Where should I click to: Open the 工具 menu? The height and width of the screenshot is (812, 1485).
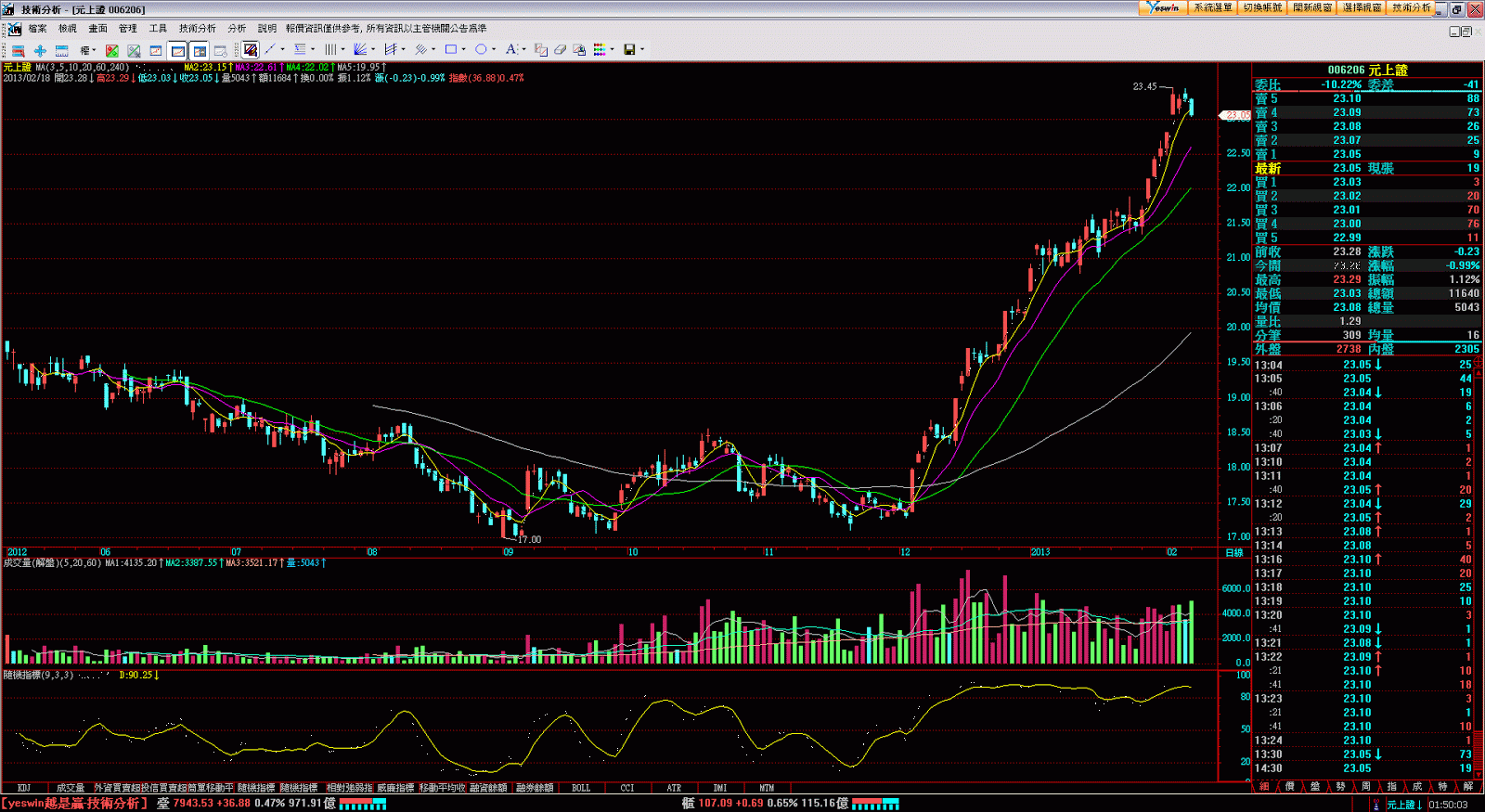(x=158, y=29)
